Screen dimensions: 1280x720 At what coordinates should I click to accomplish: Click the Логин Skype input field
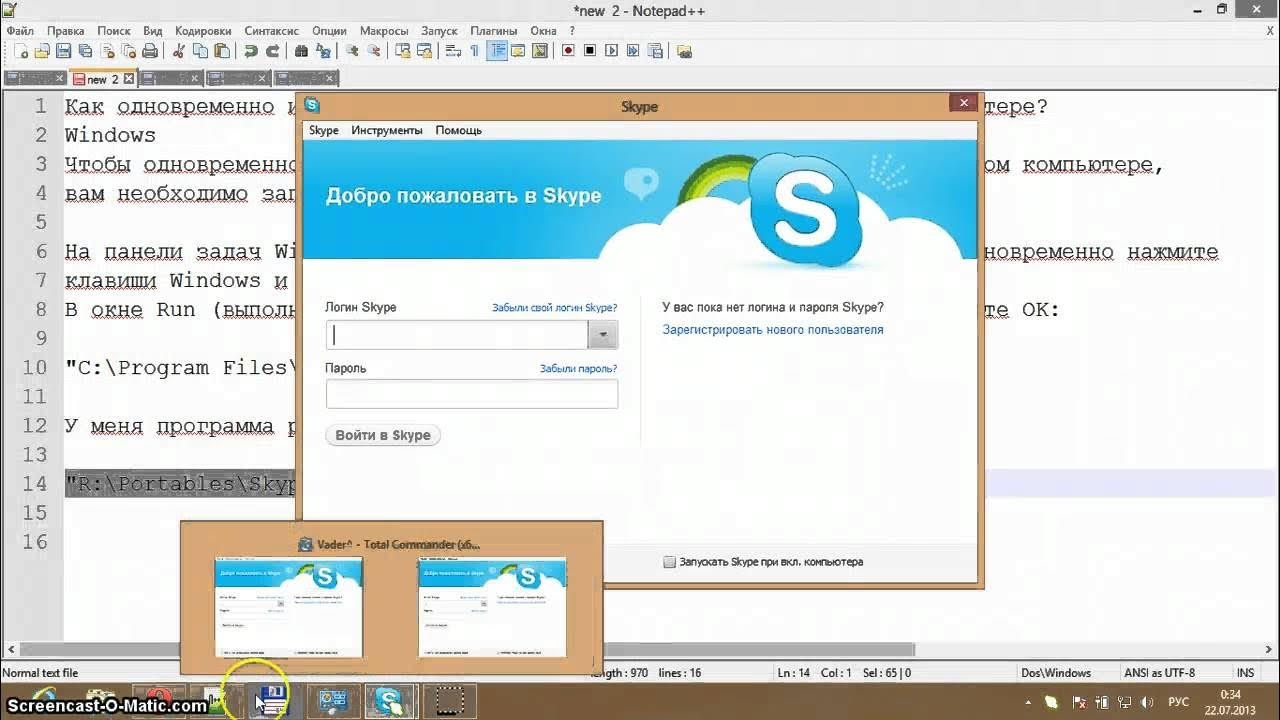(x=458, y=334)
